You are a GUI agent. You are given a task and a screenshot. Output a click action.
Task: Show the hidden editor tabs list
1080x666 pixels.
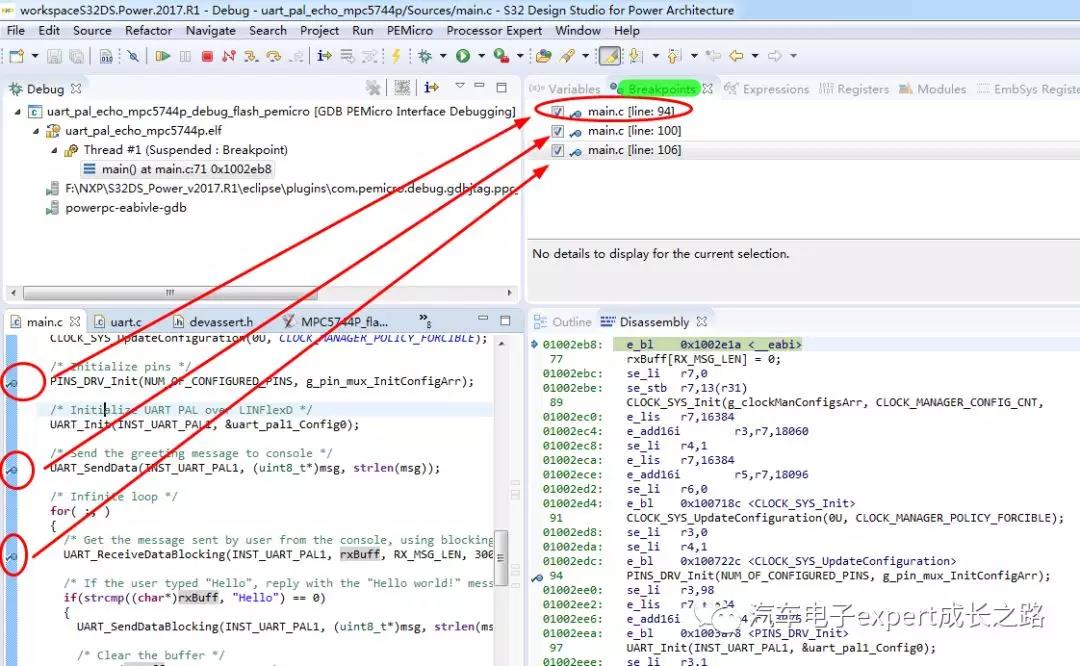tap(425, 321)
